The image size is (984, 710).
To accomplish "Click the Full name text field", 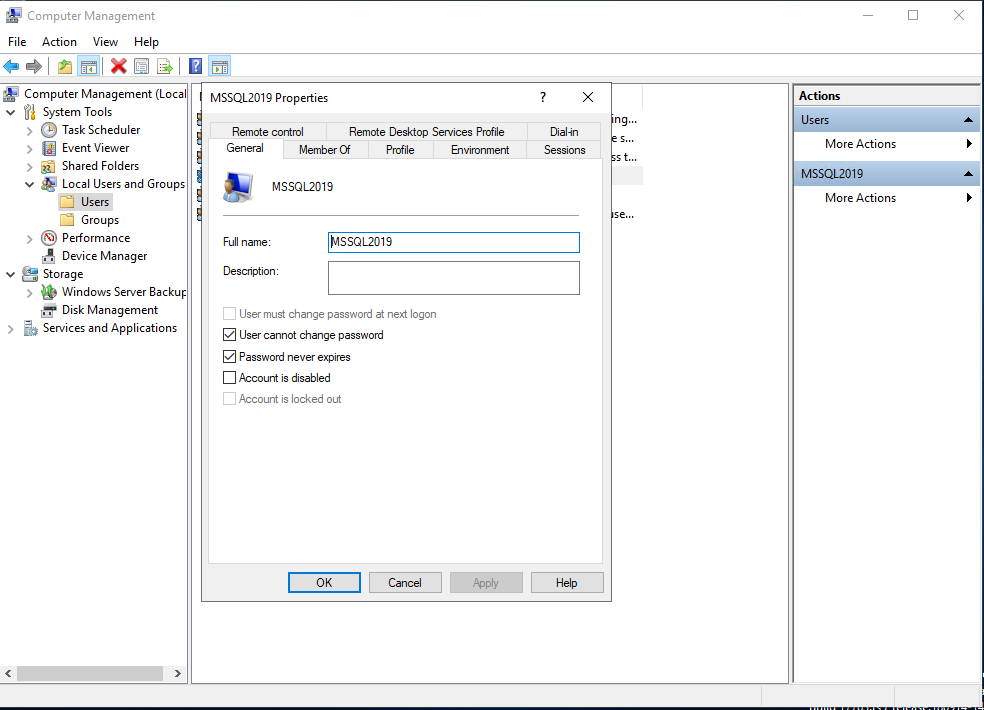I will (454, 242).
